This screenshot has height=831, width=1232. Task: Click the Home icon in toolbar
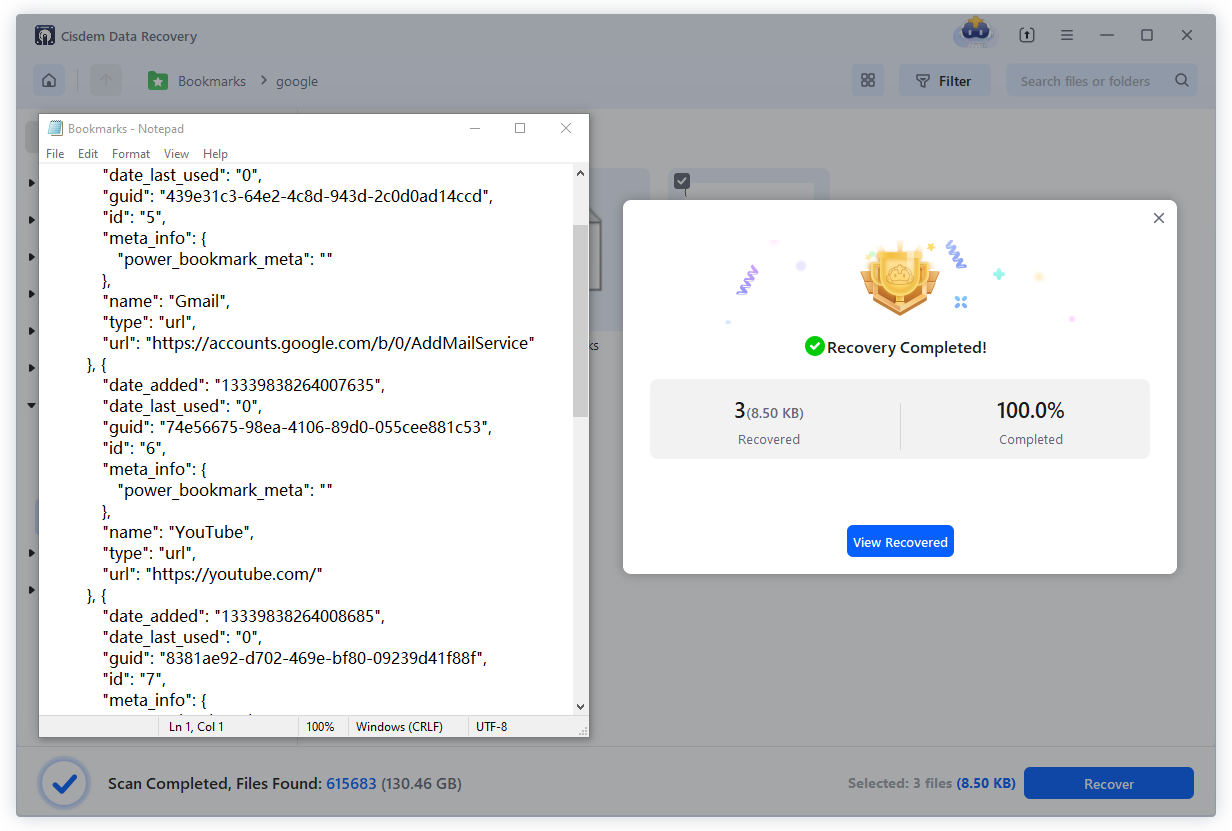49,81
